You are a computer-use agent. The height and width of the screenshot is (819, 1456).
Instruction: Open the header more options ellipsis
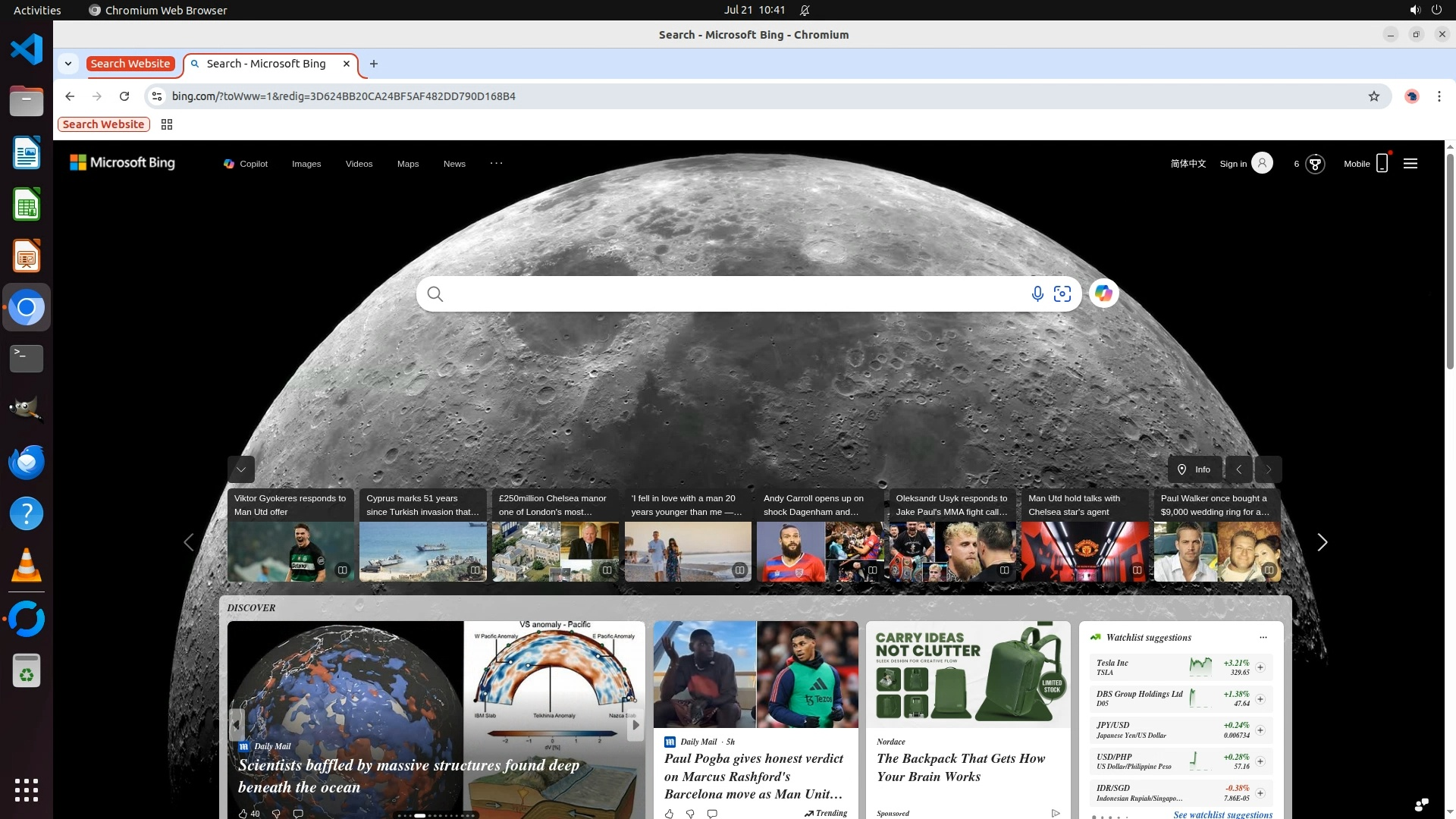coord(496,163)
